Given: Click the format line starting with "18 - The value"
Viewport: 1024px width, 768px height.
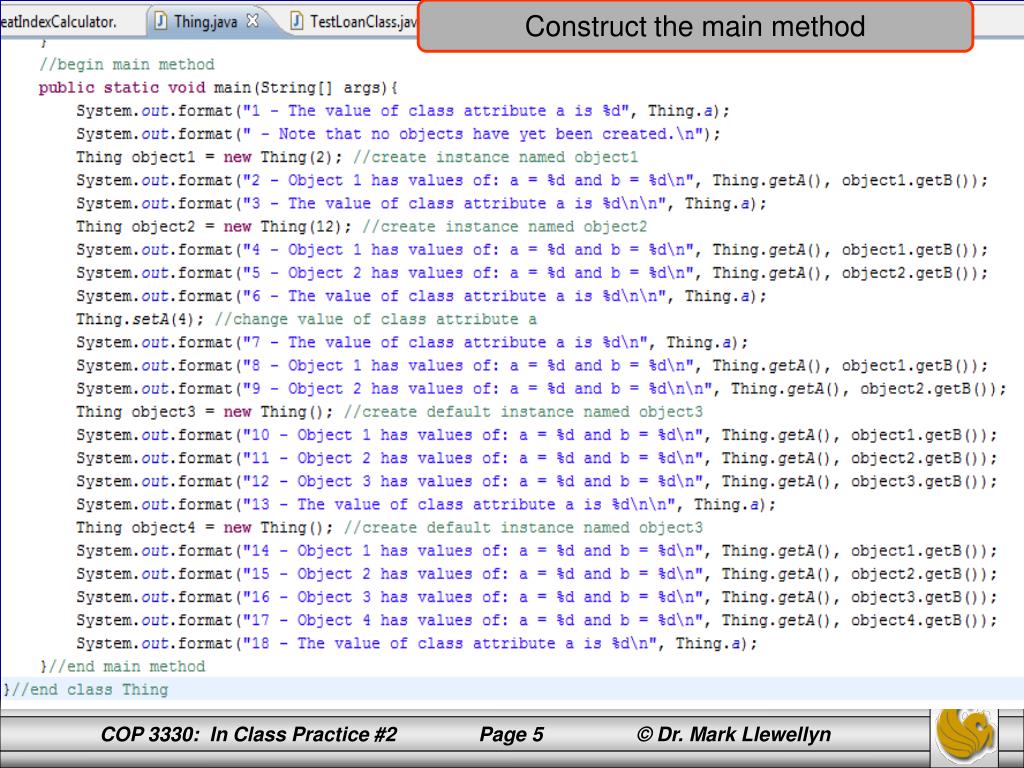Looking at the screenshot, I should click(x=417, y=644).
